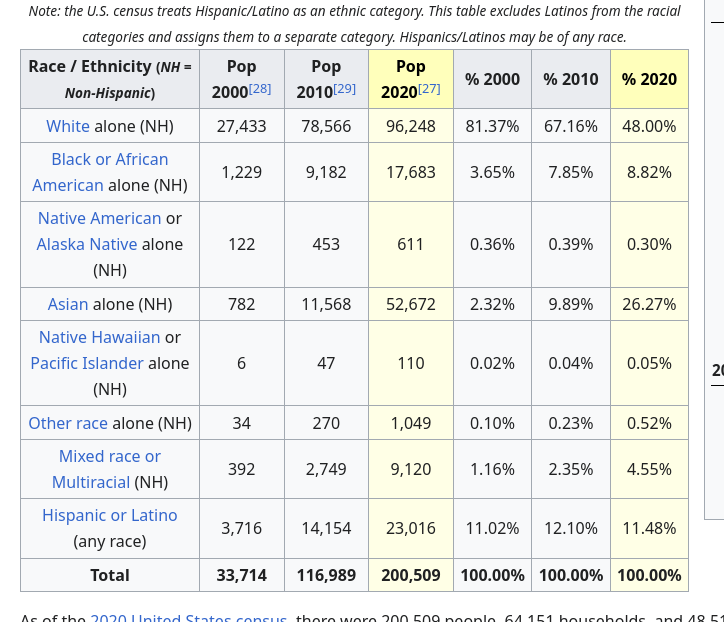
Task: Click the 0.52% cell
Action: [649, 423]
